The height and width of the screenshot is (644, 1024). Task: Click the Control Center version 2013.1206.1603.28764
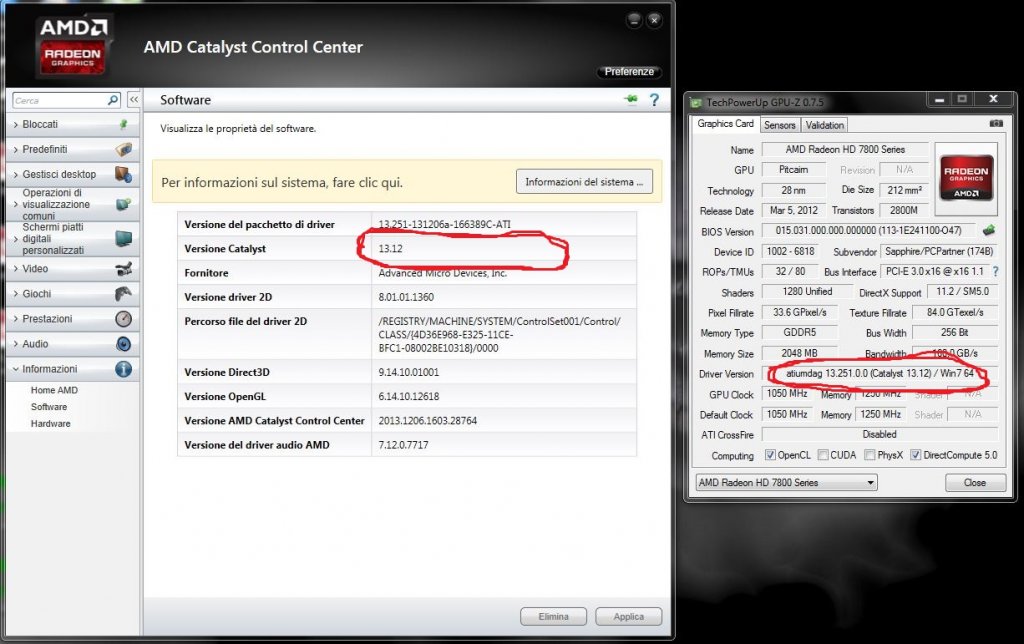(428, 421)
